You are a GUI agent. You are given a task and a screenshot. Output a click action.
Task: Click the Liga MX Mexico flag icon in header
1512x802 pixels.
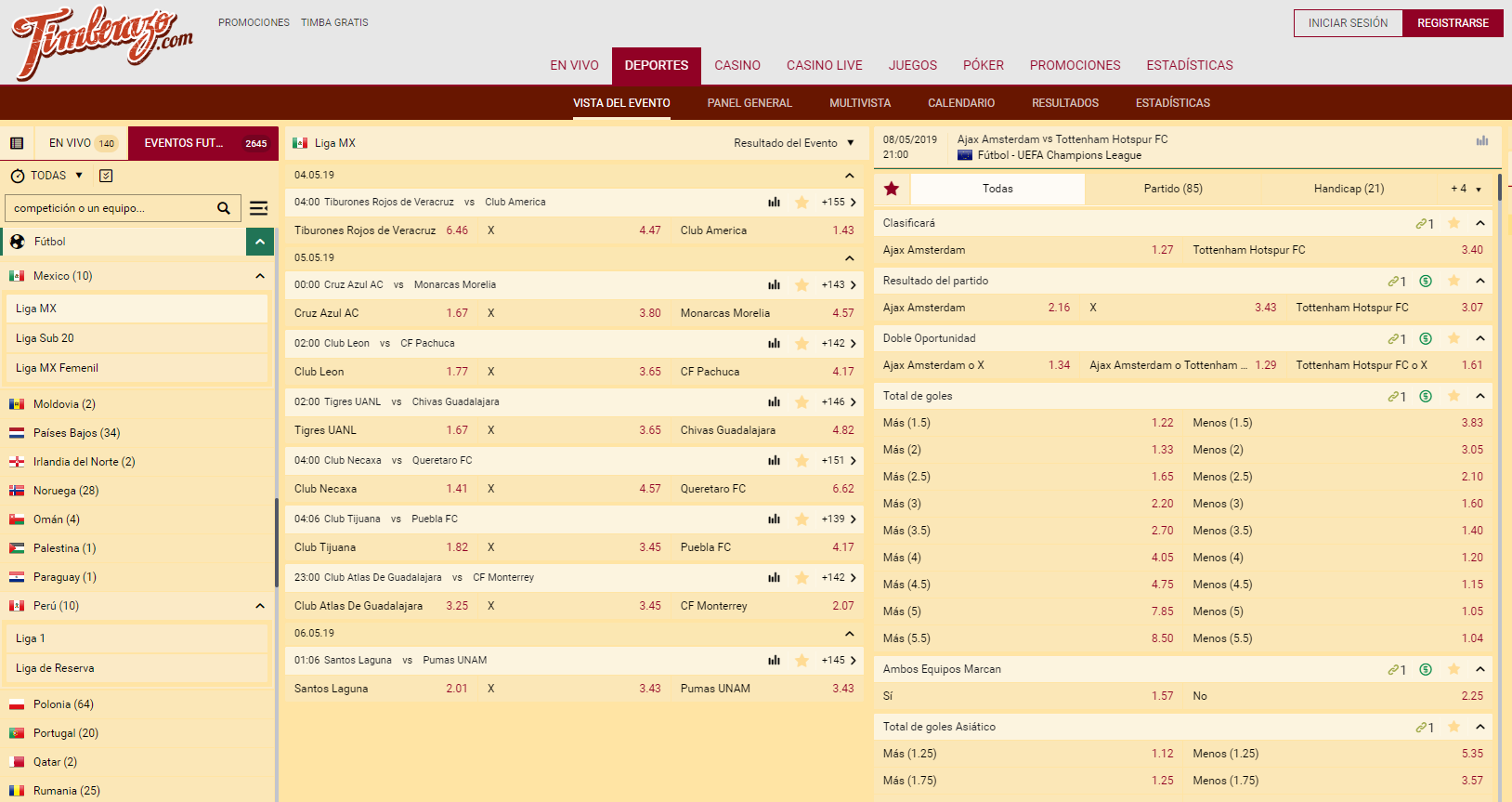300,143
